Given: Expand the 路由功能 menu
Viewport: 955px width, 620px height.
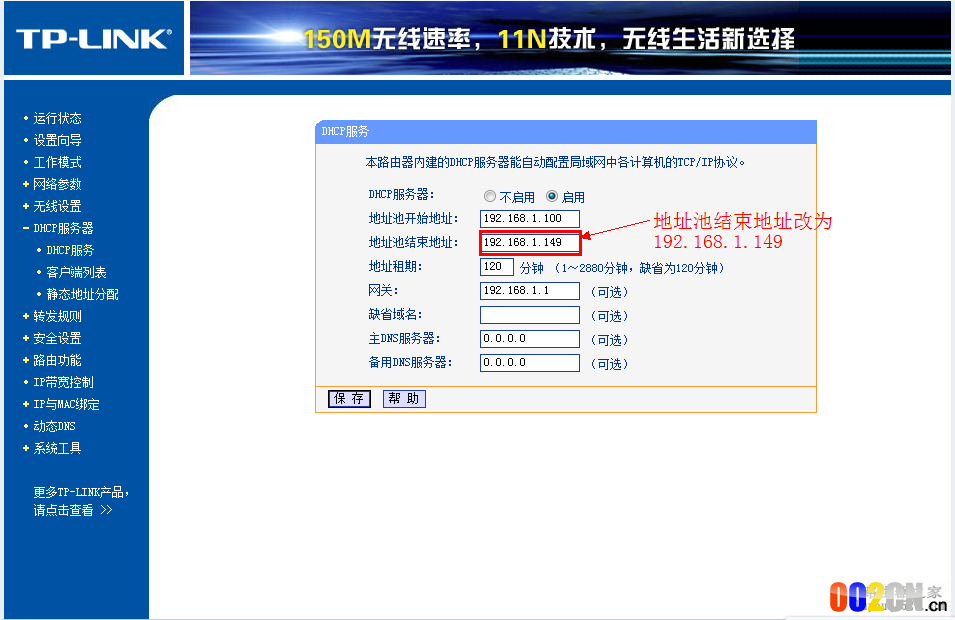Looking at the screenshot, I should 57,360.
